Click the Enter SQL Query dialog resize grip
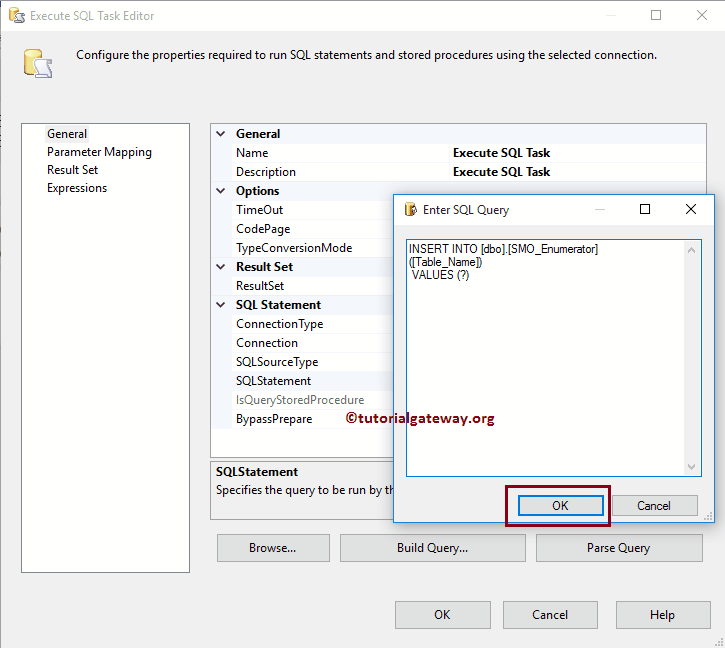 pyautogui.click(x=708, y=517)
